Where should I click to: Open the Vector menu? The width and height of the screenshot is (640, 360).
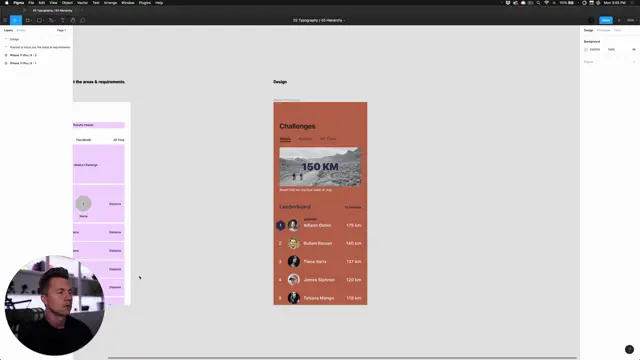click(x=82, y=2)
